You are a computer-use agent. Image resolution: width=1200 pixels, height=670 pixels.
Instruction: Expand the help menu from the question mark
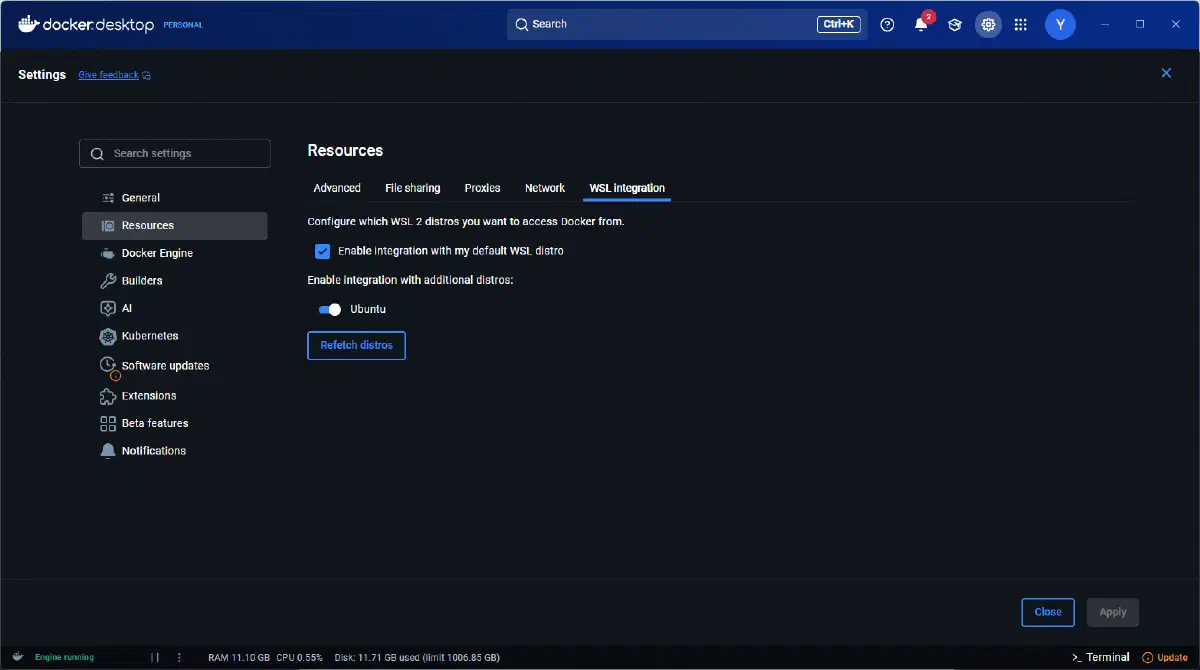coord(887,24)
